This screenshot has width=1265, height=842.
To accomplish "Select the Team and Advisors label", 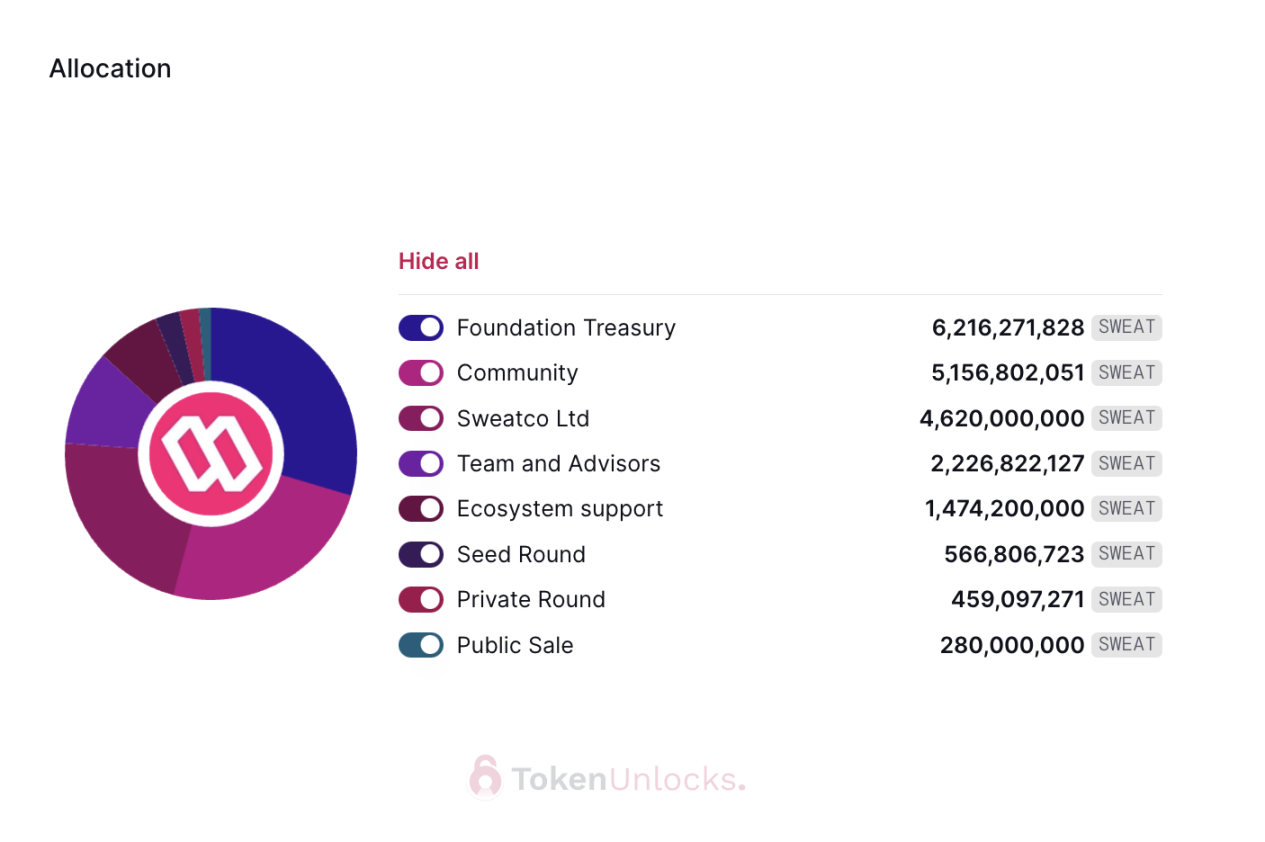I will coord(558,463).
